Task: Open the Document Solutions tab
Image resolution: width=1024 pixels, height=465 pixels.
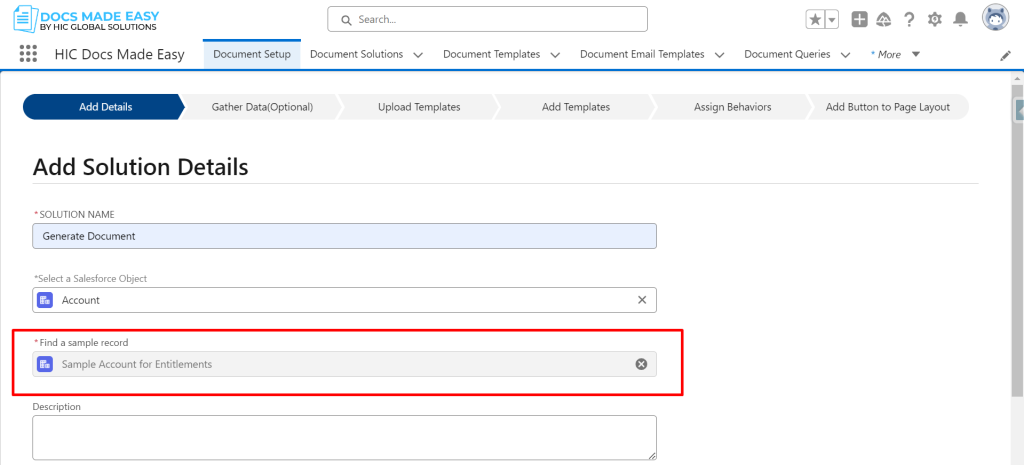Action: [x=357, y=54]
